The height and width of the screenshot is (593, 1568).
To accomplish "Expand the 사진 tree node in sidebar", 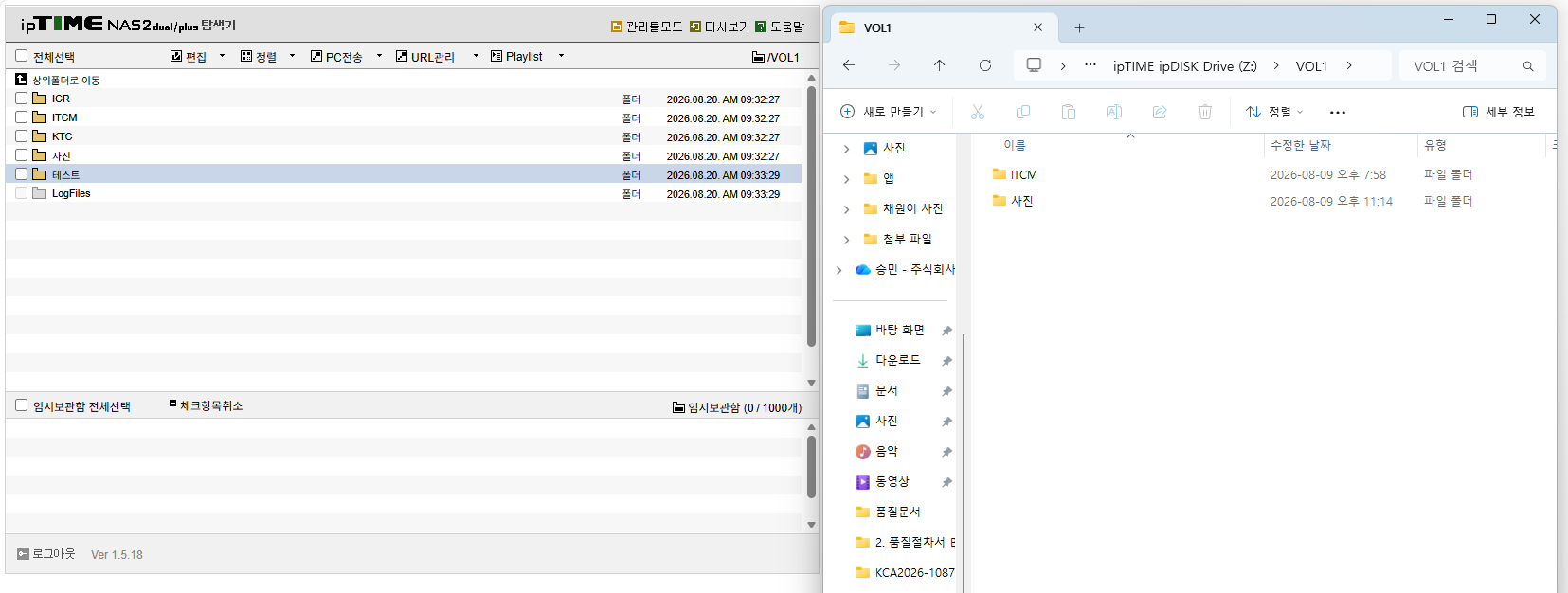I will pos(846,149).
